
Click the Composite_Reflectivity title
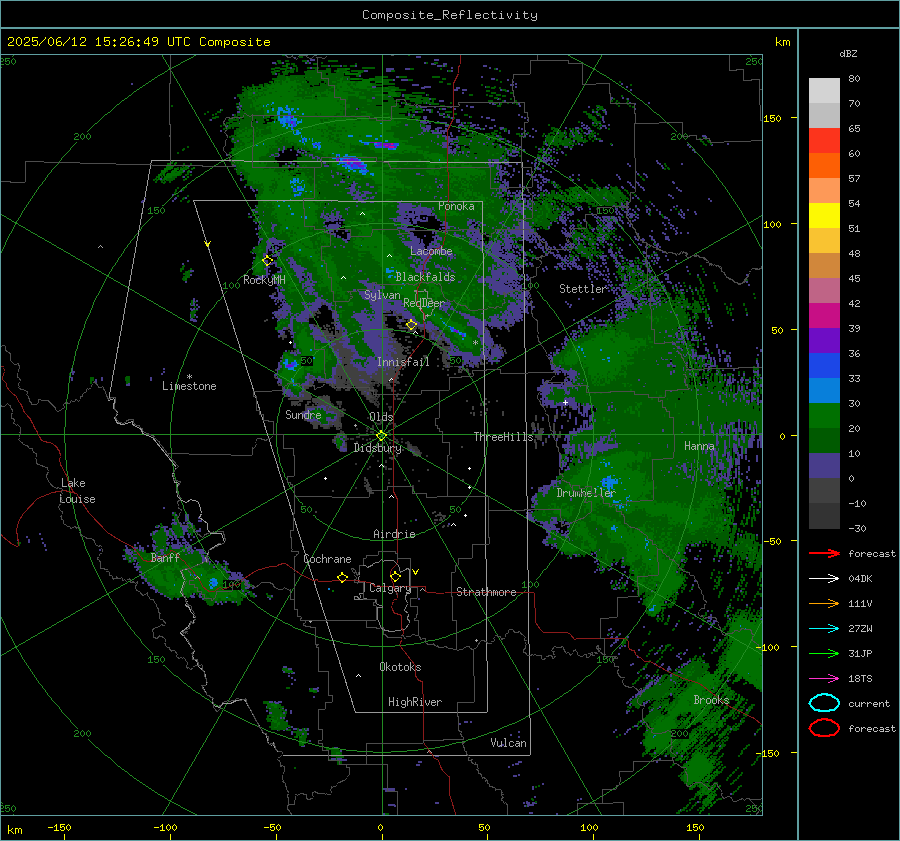tap(450, 15)
